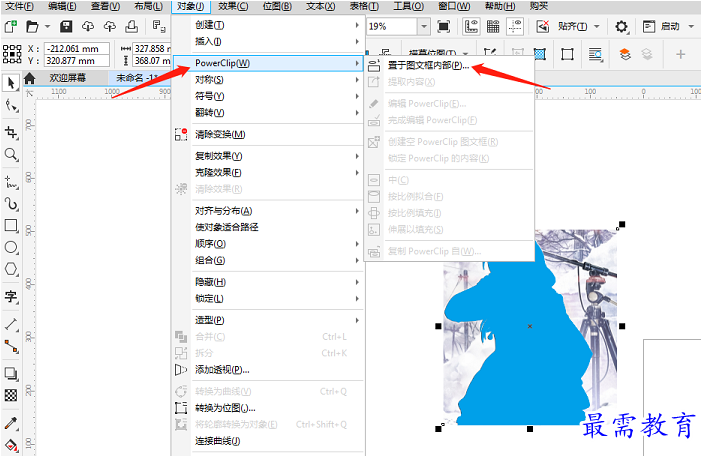704x457 pixels.
Task: Click the orange layers stack icon
Action: (x=625, y=54)
